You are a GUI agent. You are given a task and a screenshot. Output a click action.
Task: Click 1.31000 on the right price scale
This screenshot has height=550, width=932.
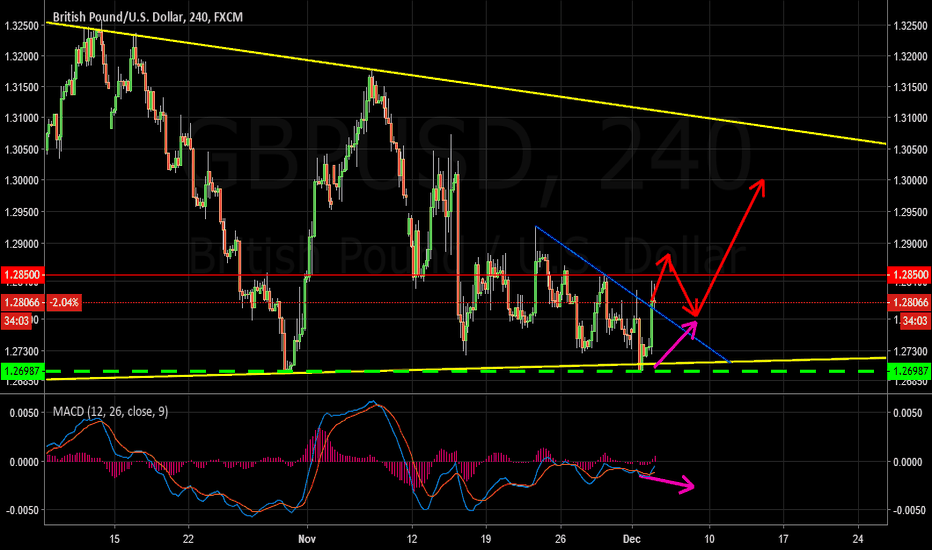(x=911, y=118)
